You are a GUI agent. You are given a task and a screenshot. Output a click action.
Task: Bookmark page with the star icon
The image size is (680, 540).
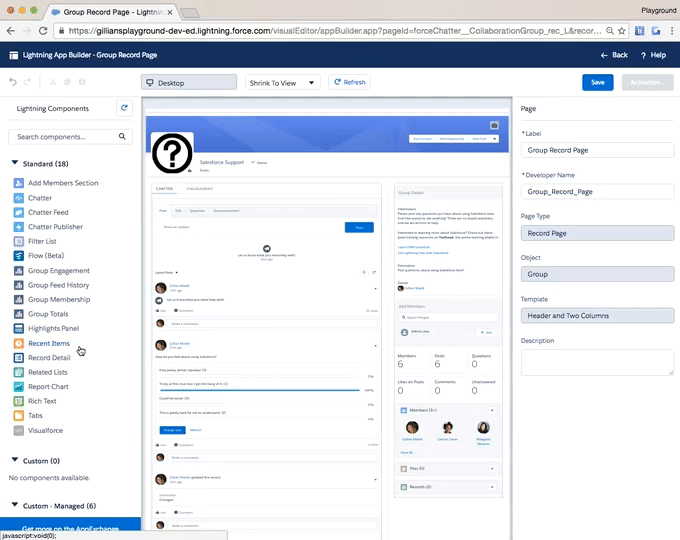tap(621, 31)
